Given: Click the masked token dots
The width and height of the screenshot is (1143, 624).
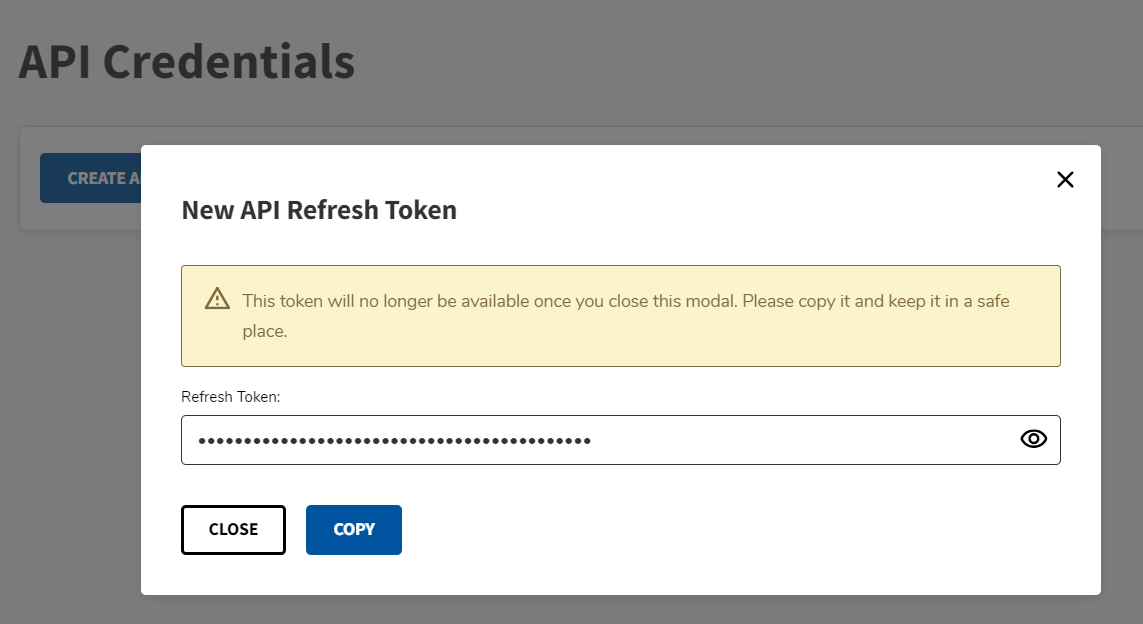Looking at the screenshot, I should pyautogui.click(x=394, y=440).
